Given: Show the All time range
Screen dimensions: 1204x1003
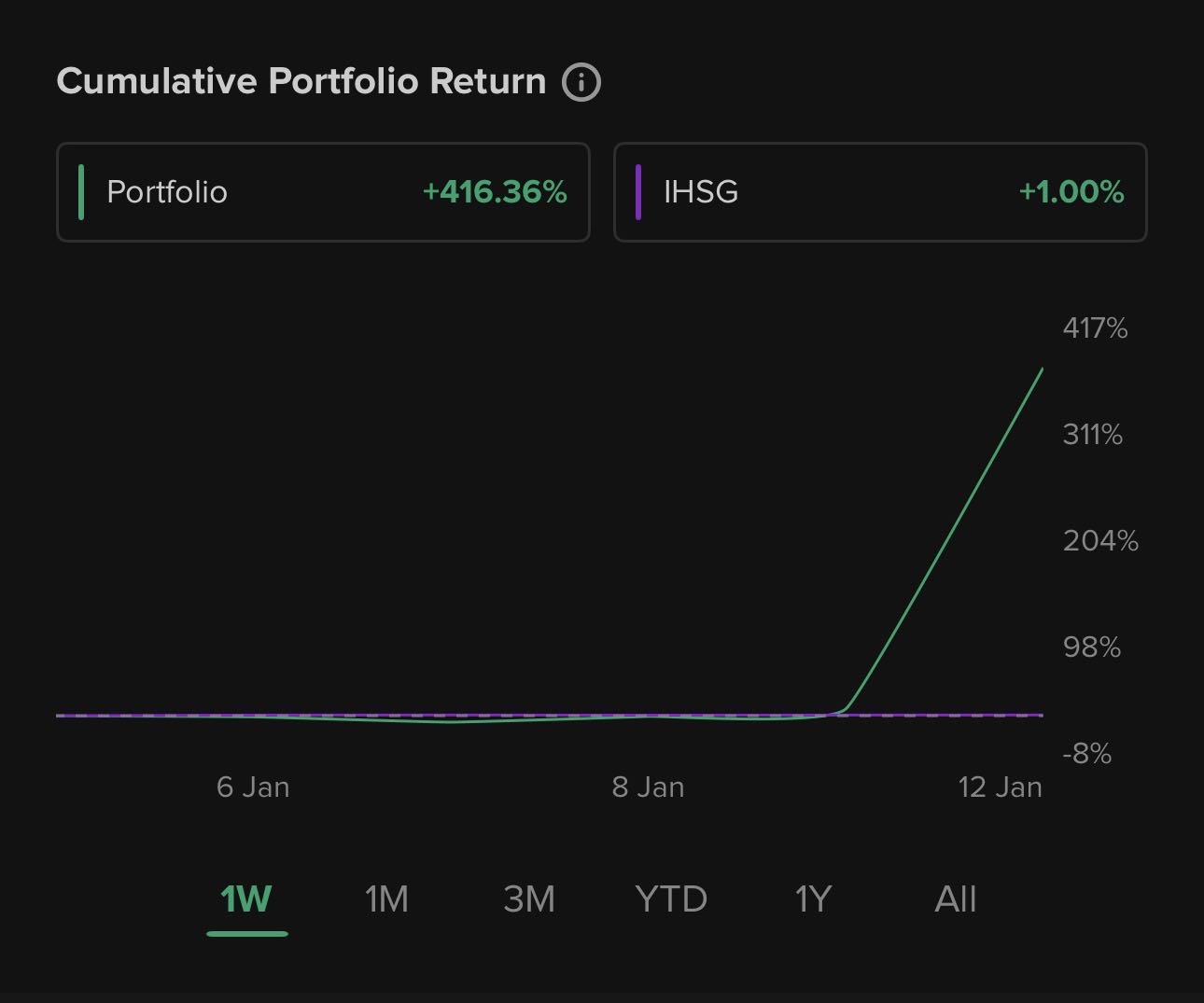Looking at the screenshot, I should [955, 899].
